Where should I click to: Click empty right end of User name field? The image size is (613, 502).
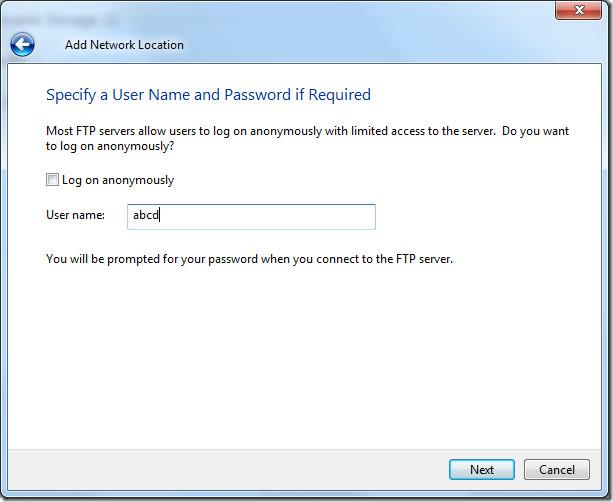pos(330,216)
